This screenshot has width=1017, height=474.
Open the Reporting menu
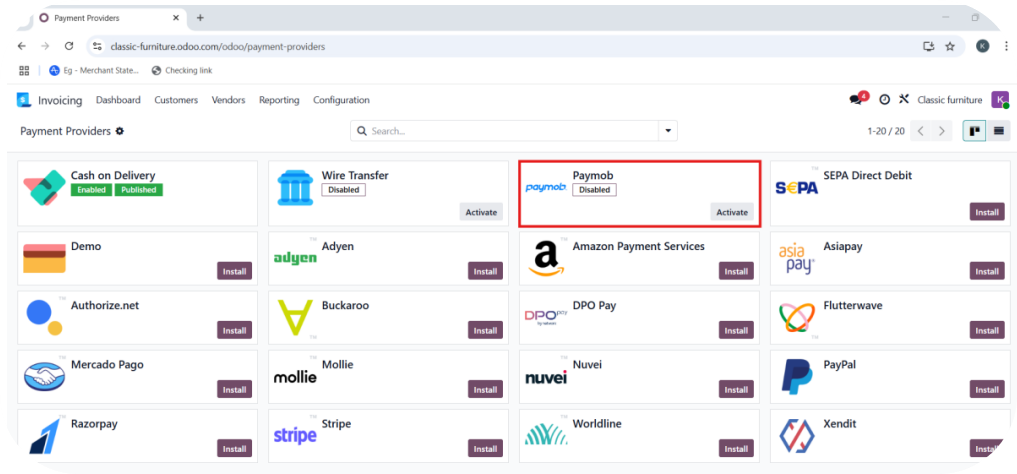(x=279, y=100)
